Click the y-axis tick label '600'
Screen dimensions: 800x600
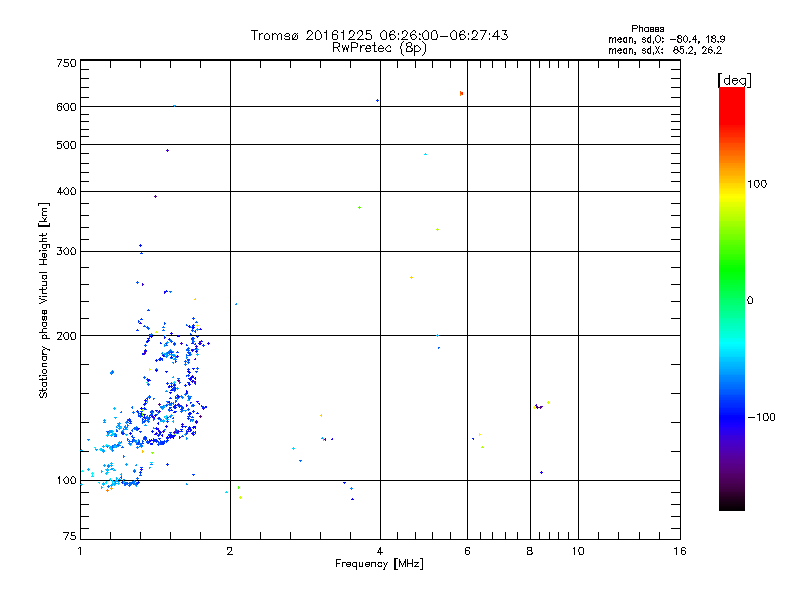pyautogui.click(x=66, y=107)
